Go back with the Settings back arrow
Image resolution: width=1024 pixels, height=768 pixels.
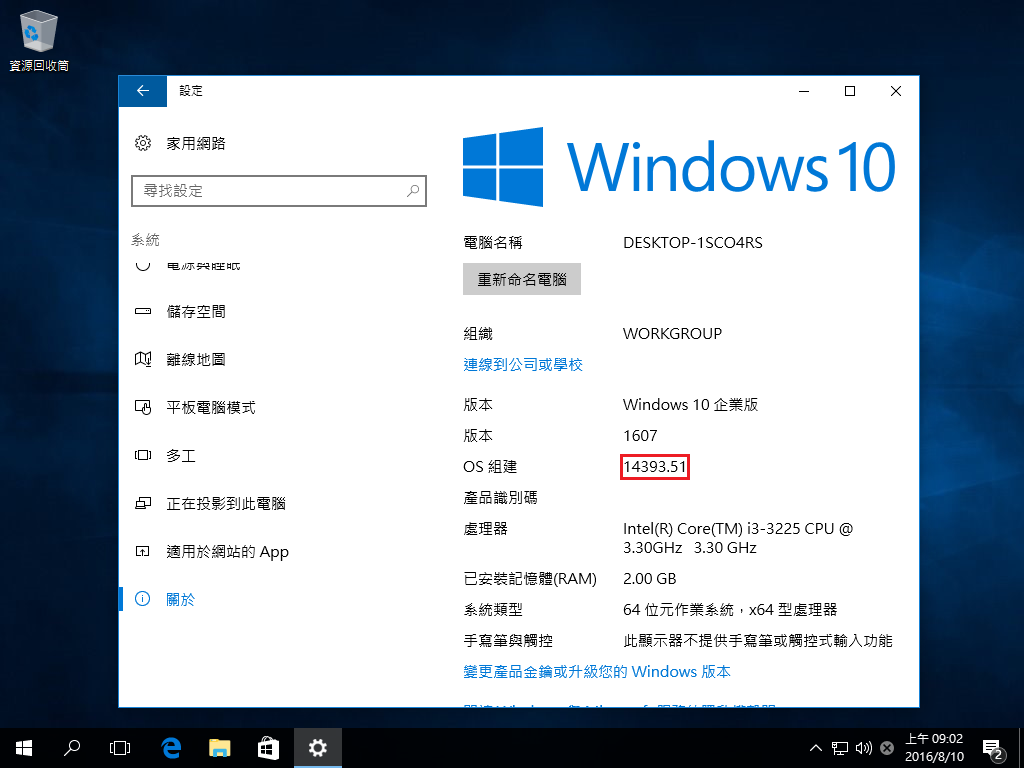[142, 91]
